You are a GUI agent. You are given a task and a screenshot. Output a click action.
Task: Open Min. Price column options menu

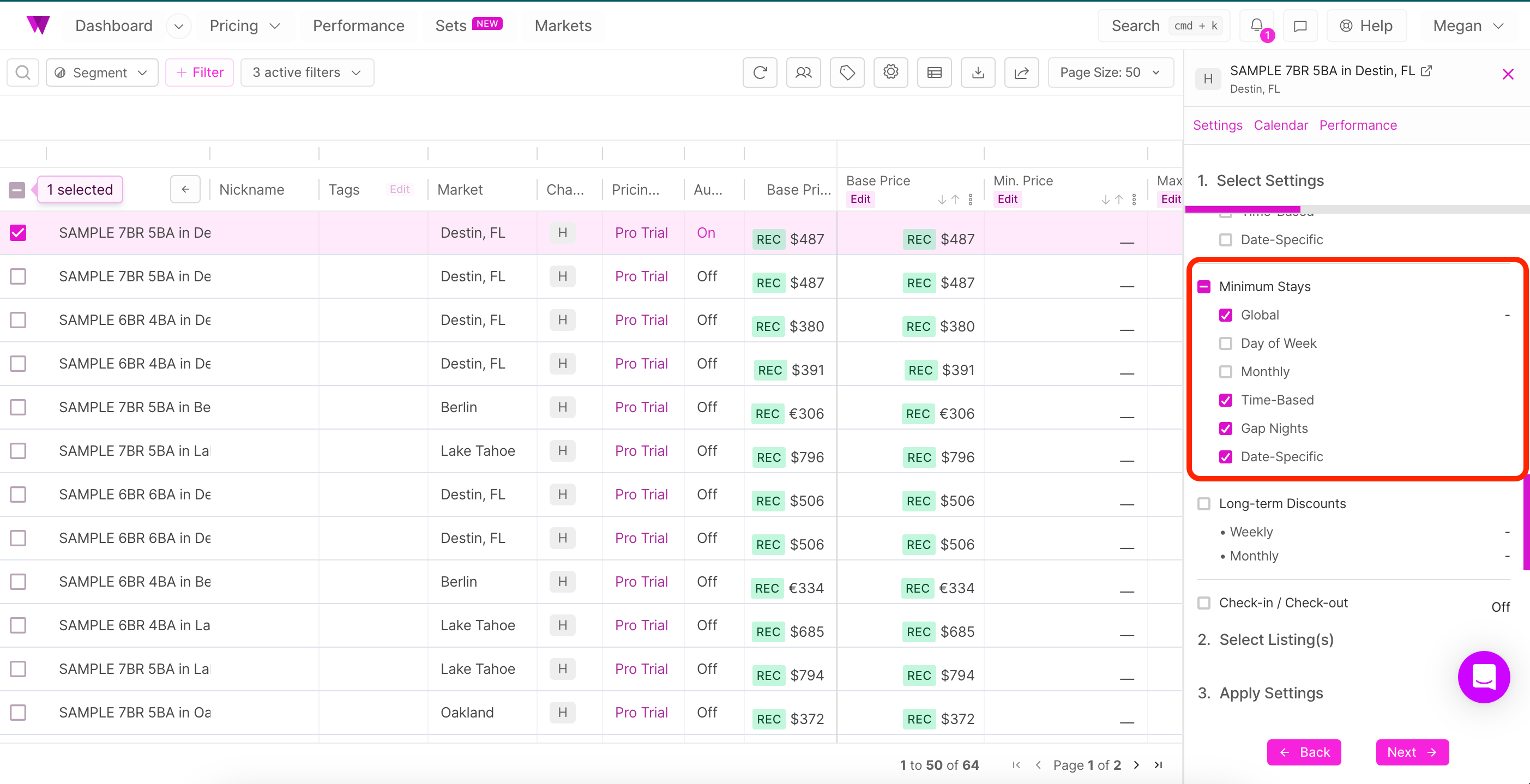(x=1134, y=200)
